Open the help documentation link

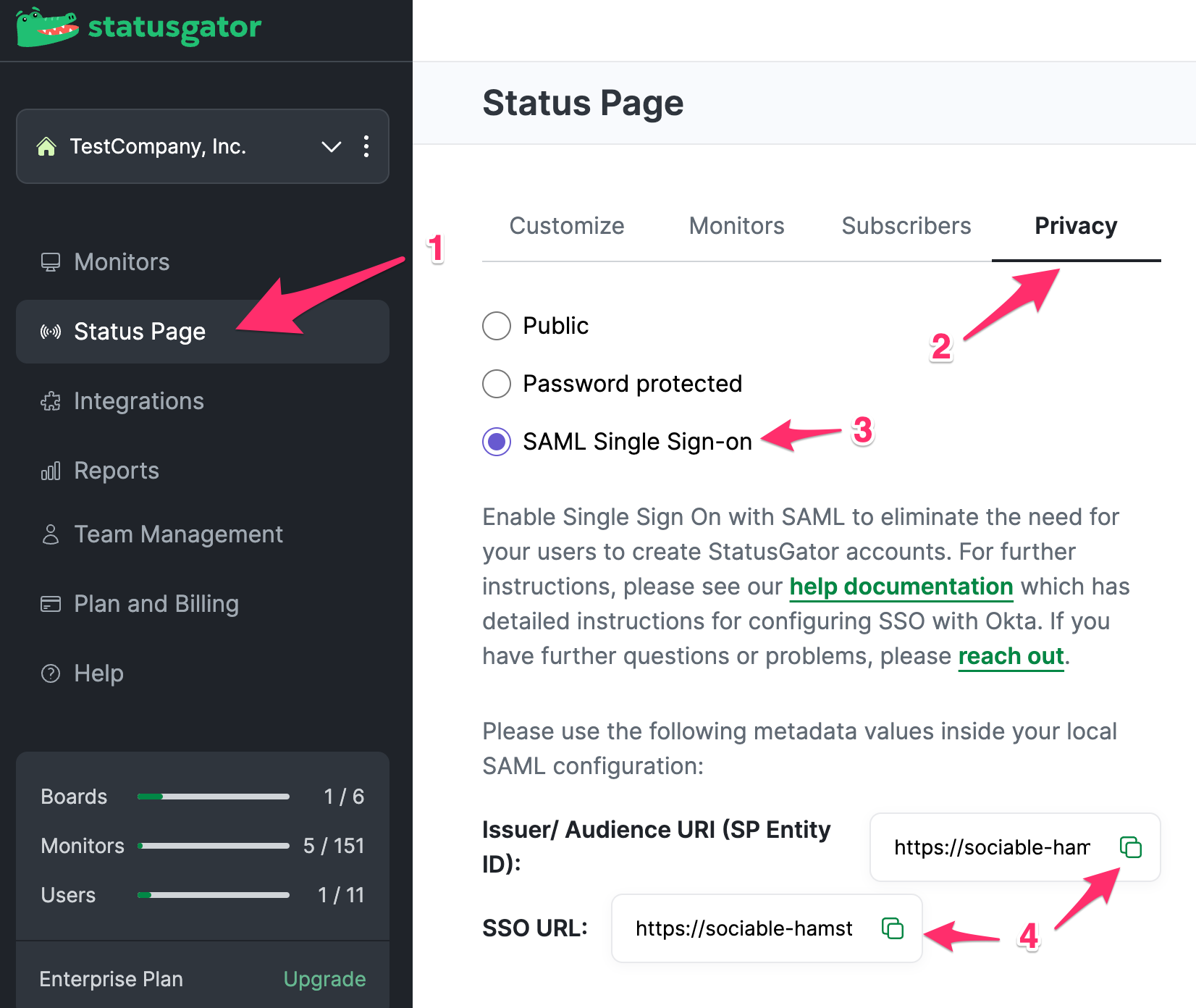(x=901, y=587)
